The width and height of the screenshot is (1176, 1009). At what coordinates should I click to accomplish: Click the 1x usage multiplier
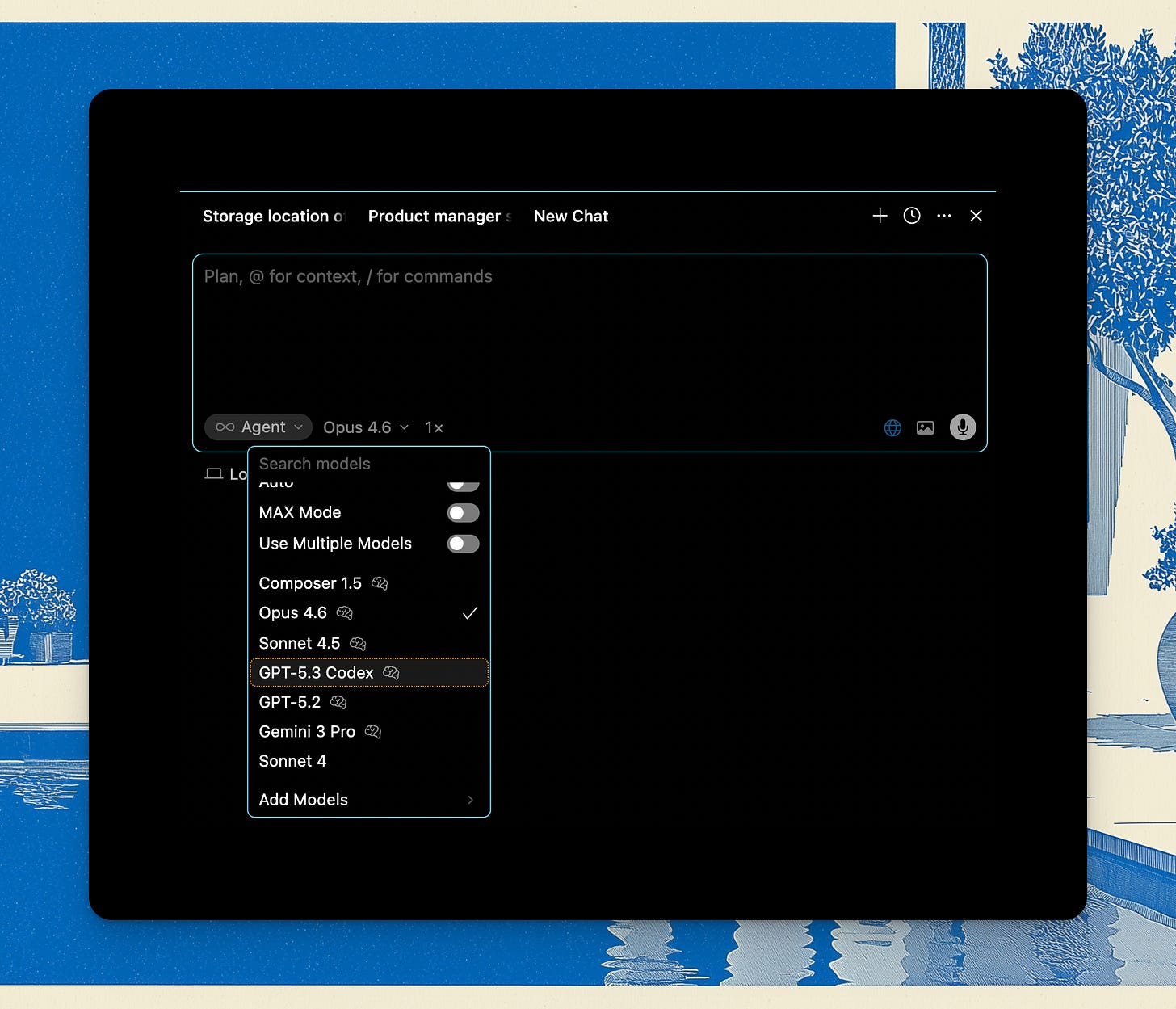434,427
